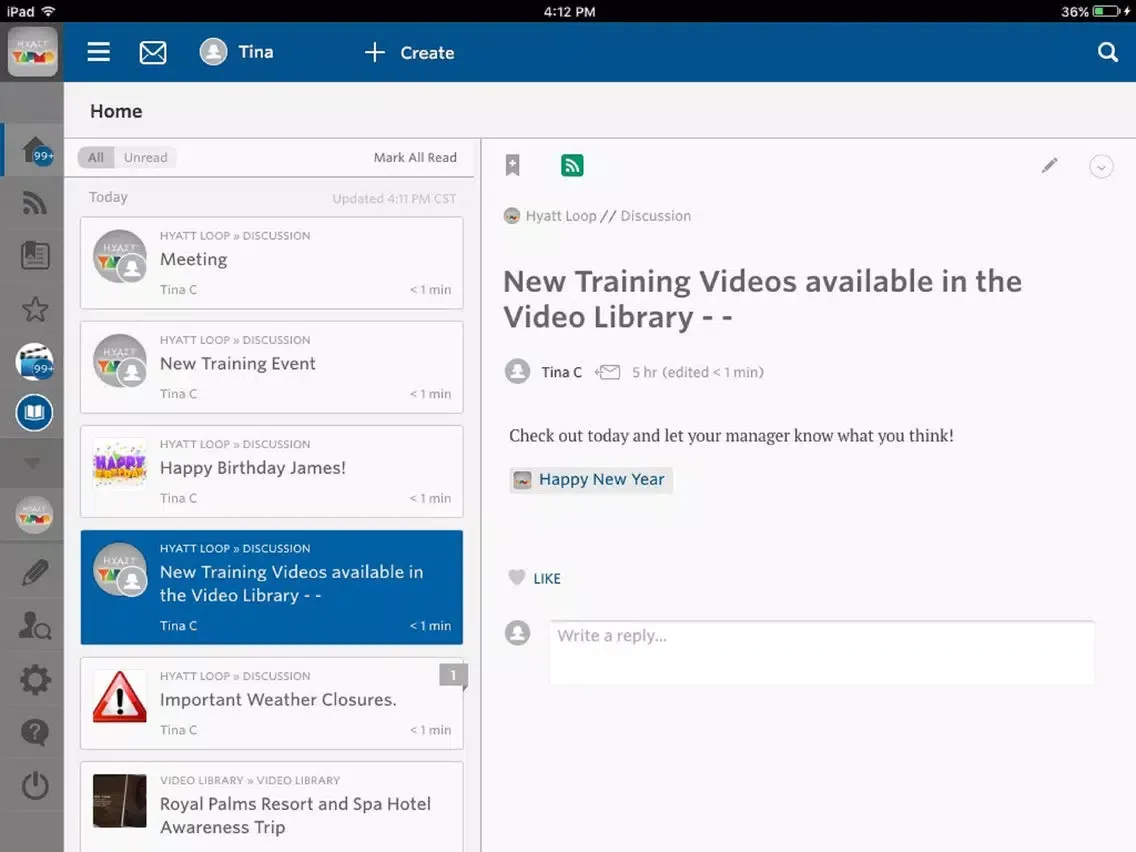This screenshot has width=1136, height=852.
Task: Tap the Wi-Fi status icon
Action: [x=49, y=11]
